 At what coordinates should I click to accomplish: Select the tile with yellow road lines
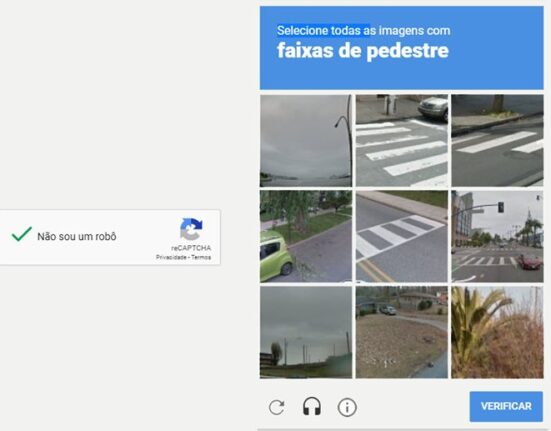402,236
